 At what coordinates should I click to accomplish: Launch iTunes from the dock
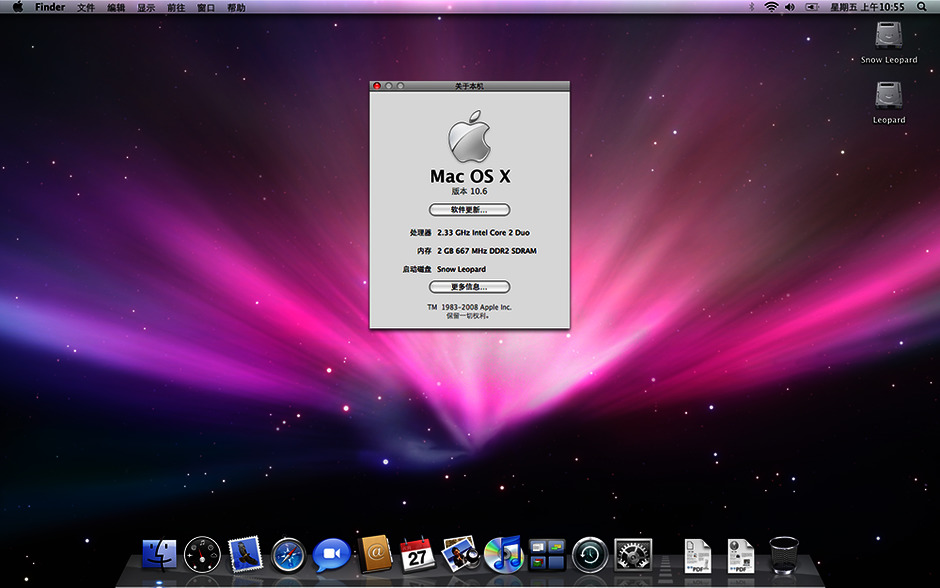pyautogui.click(x=504, y=553)
